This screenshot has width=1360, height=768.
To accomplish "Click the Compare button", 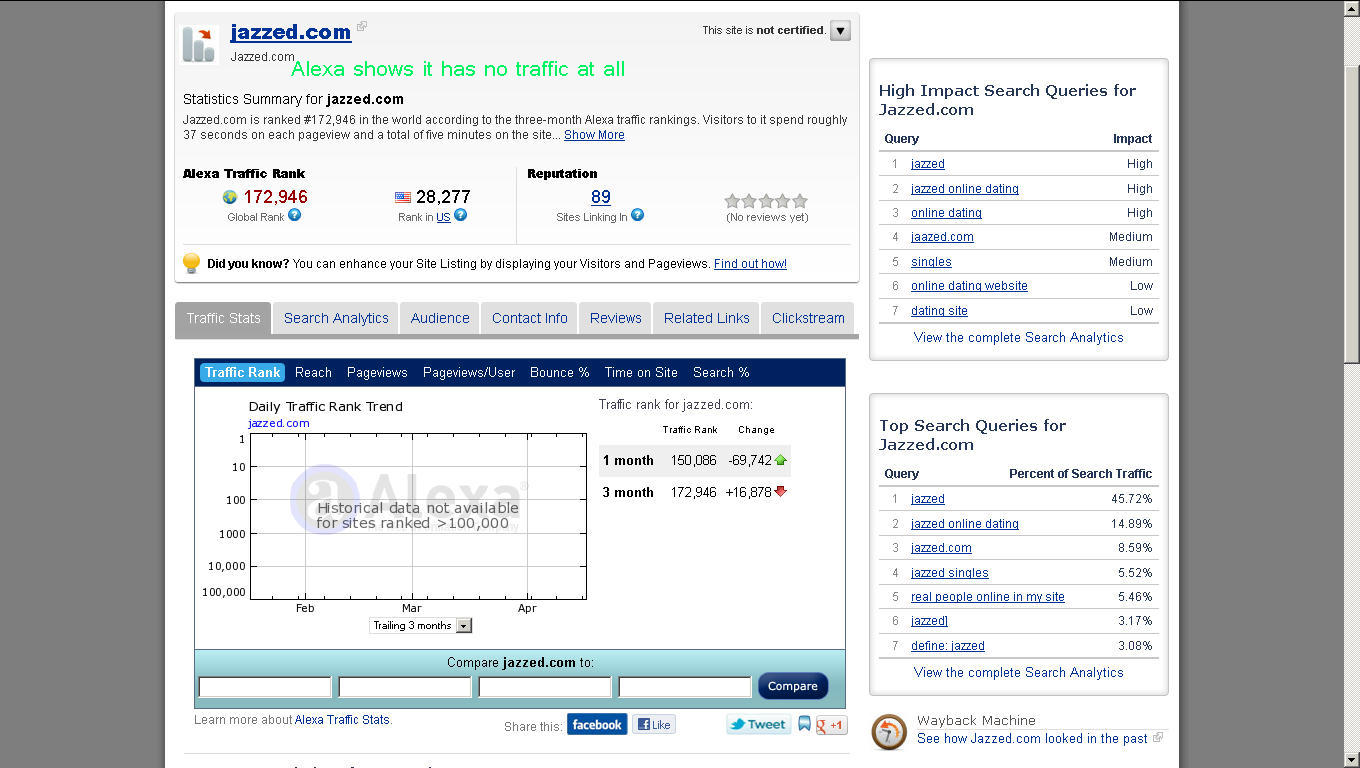I will (x=793, y=686).
